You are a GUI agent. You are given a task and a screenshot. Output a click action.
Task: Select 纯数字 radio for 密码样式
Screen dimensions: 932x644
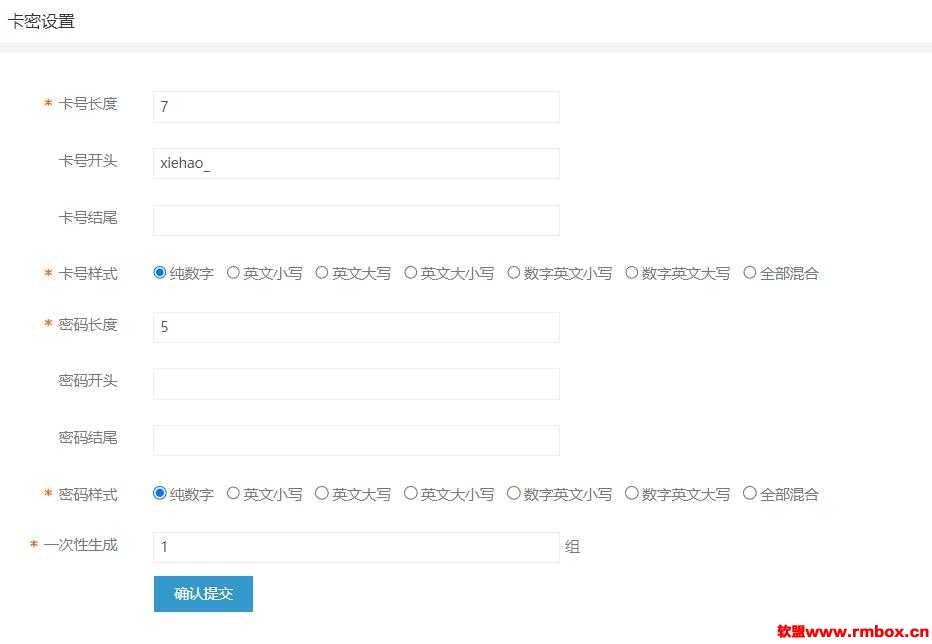[159, 493]
